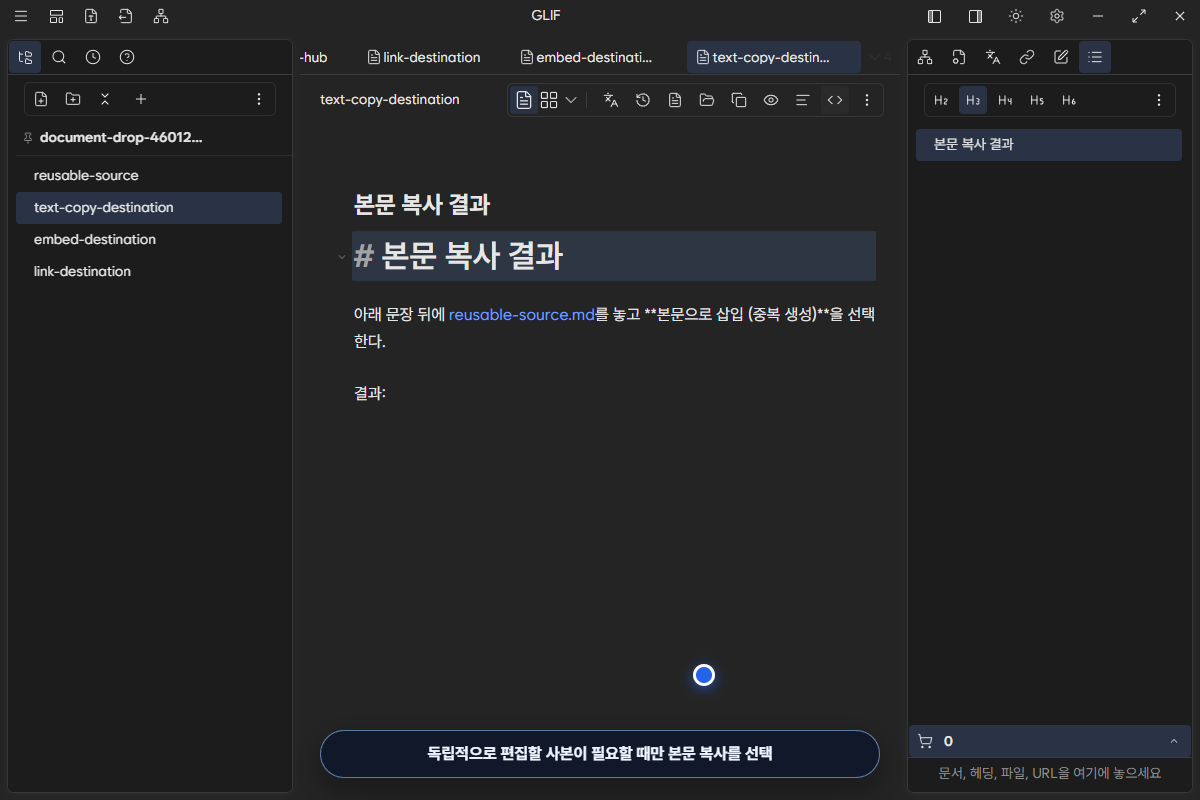The width and height of the screenshot is (1200, 800).
Task: Switch to the partially visible -hub tab
Action: [314, 57]
